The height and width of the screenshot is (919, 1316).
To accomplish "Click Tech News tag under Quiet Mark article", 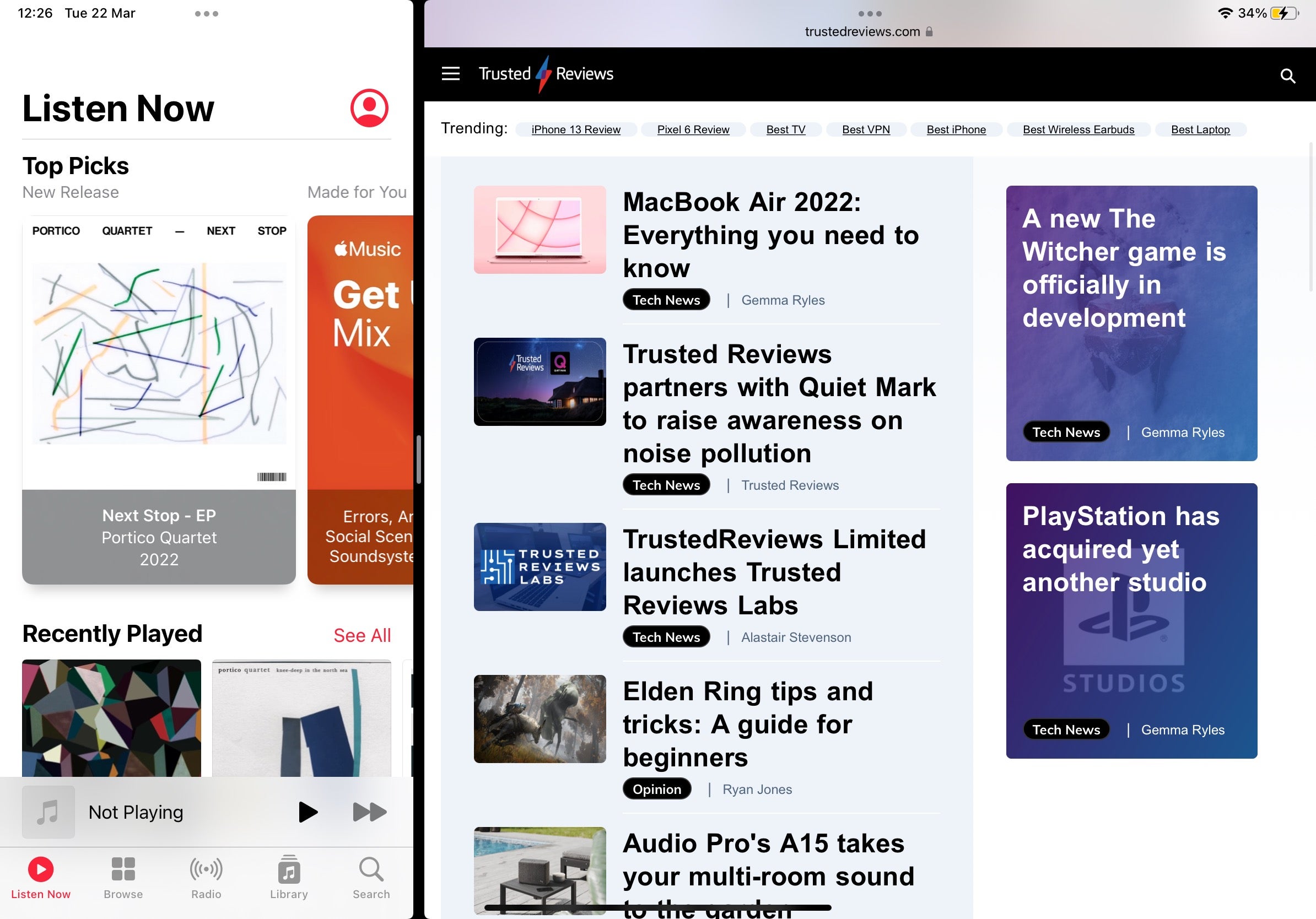I will [x=666, y=485].
